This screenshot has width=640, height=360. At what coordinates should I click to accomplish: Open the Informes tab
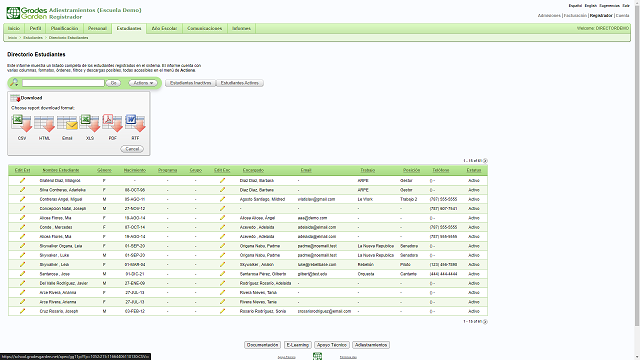241,28
